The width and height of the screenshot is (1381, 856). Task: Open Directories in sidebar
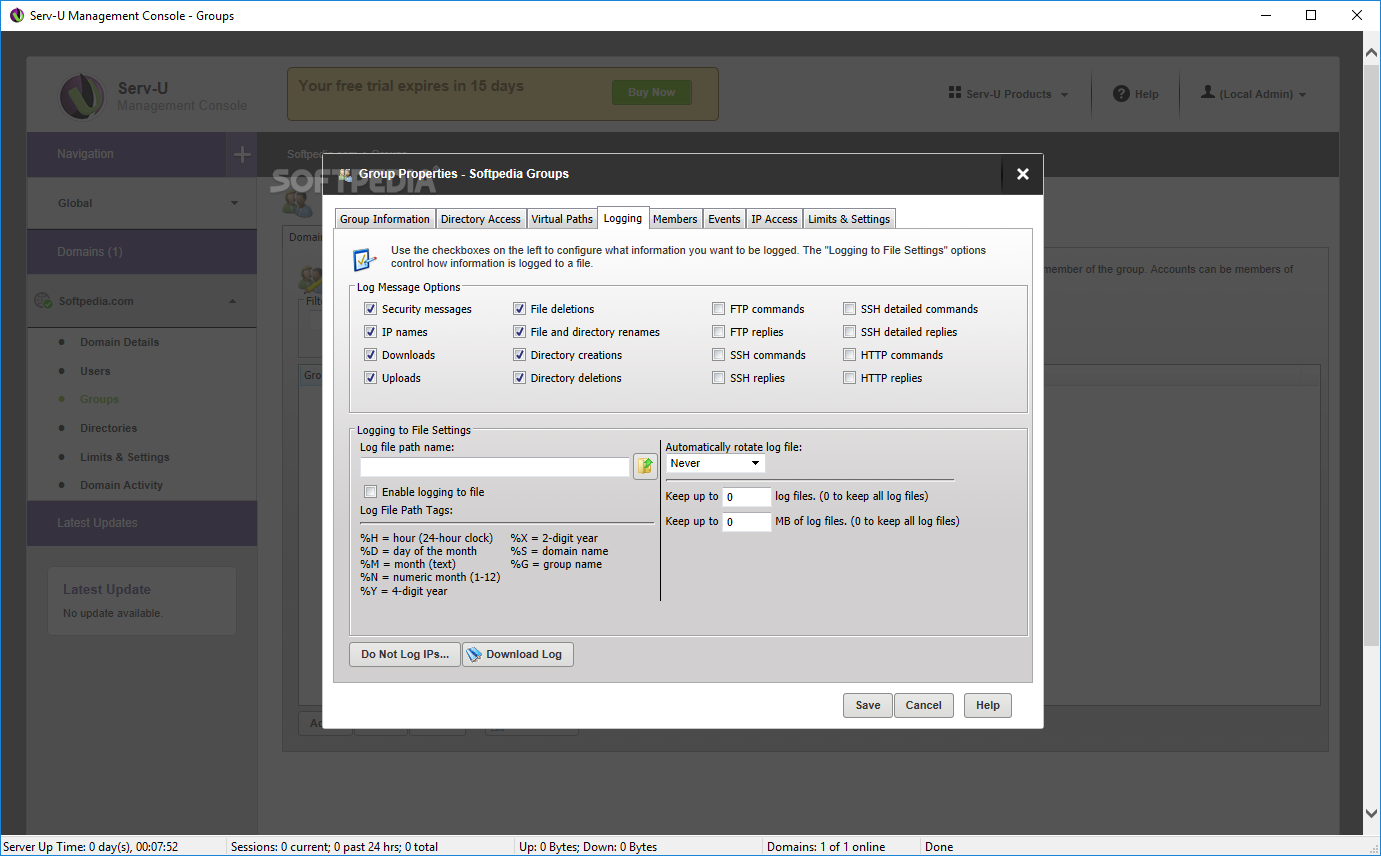point(109,428)
